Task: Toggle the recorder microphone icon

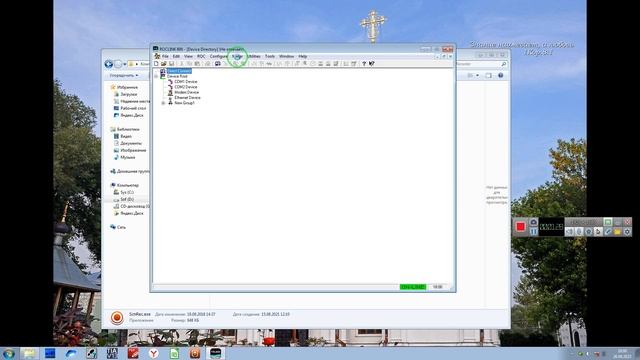Action: (579, 231)
